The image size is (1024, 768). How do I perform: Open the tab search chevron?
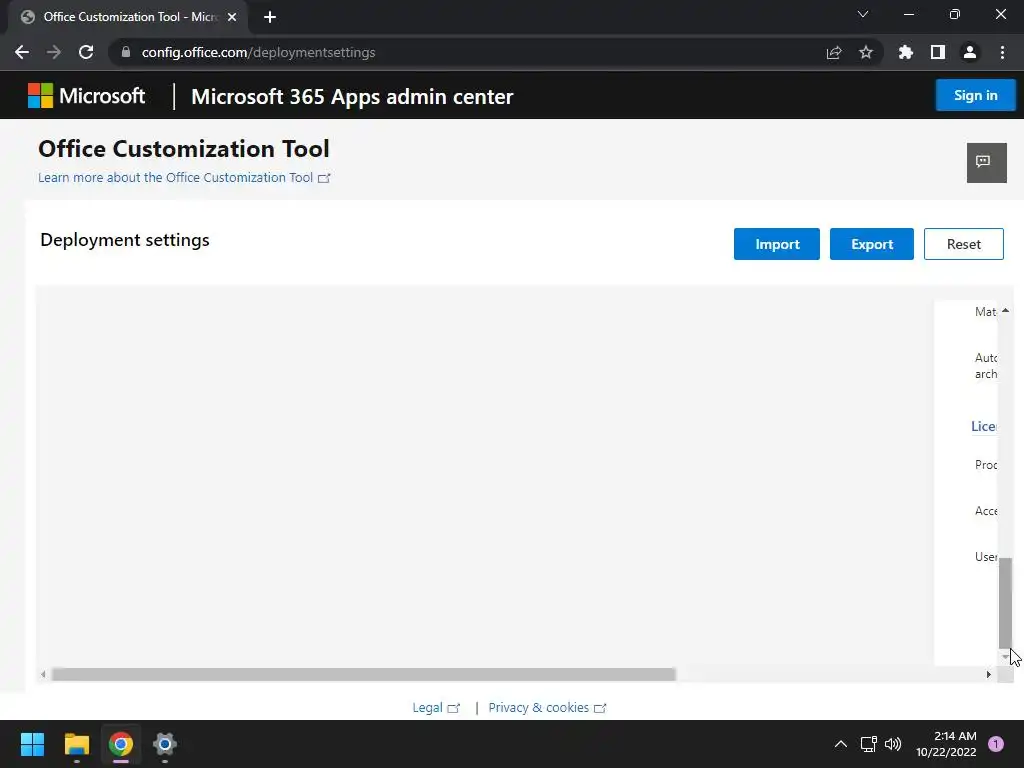pos(863,14)
